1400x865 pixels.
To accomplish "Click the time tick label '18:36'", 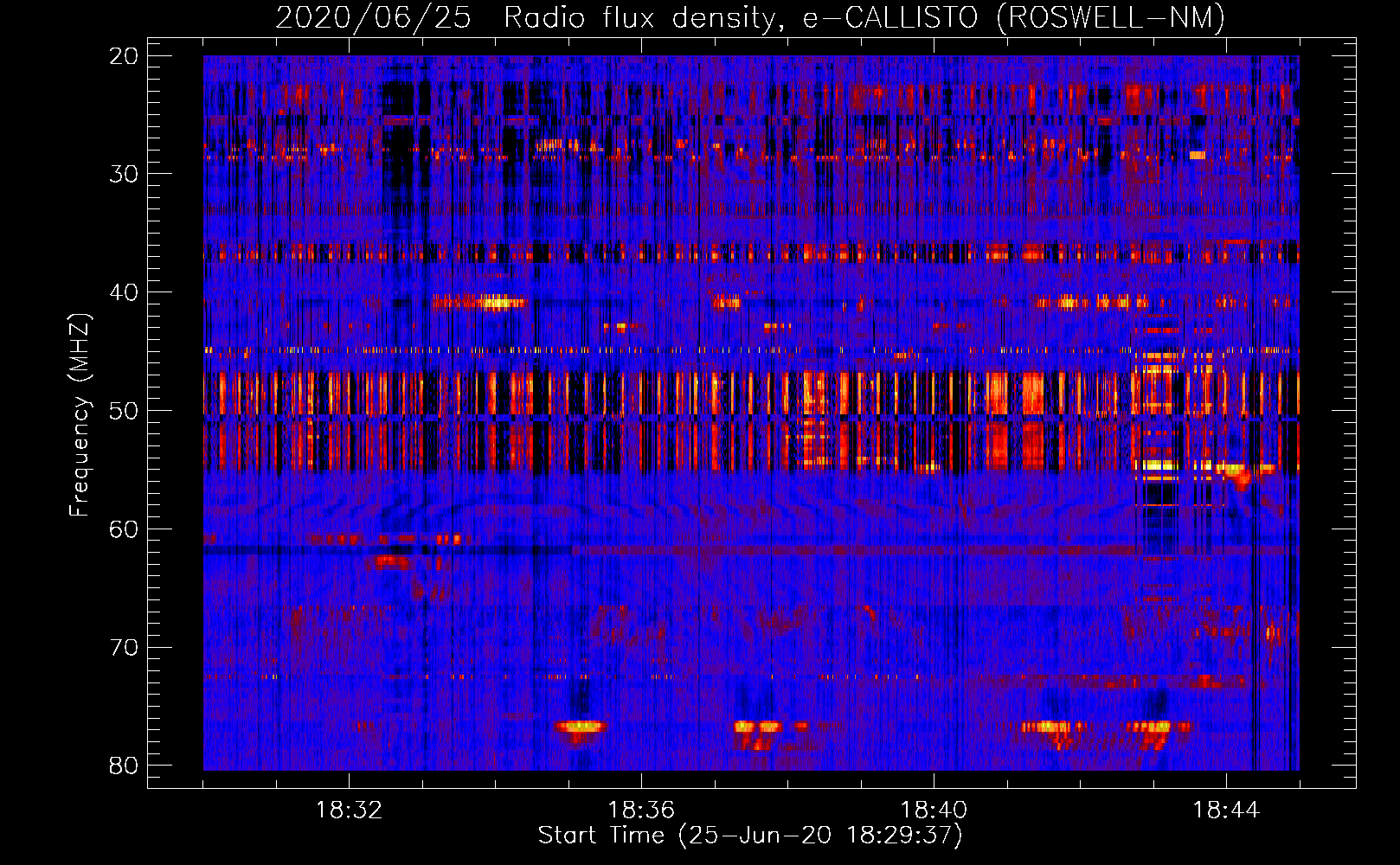I will coord(641,811).
